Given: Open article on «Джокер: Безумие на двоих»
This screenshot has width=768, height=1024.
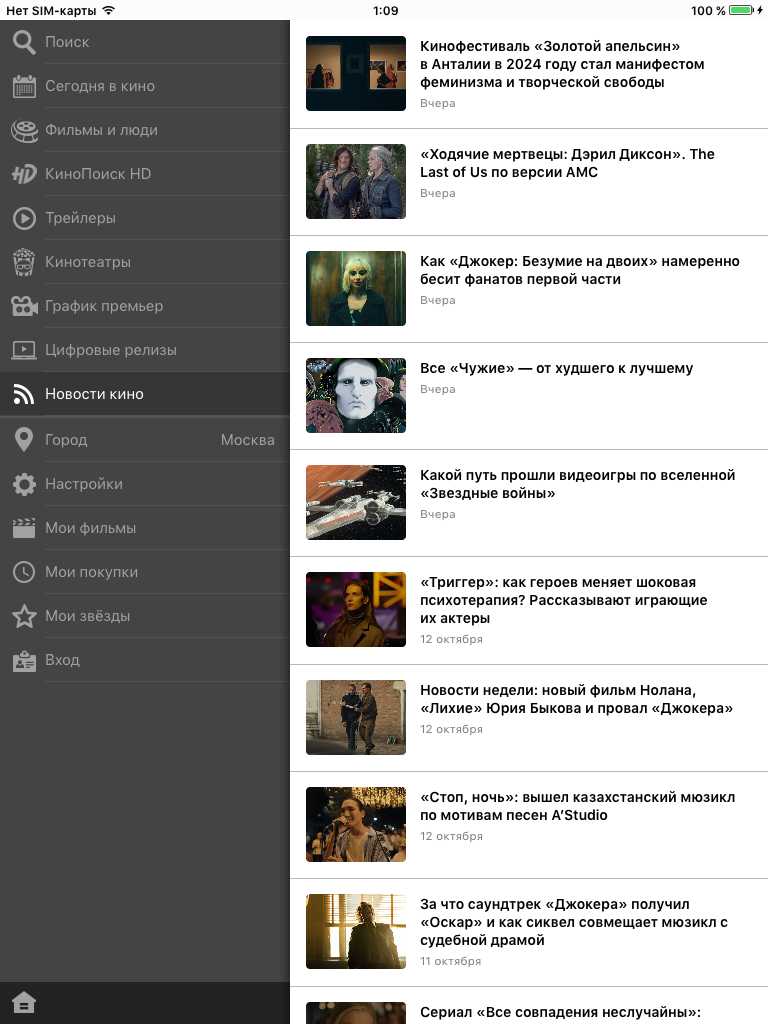Looking at the screenshot, I should coord(529,289).
